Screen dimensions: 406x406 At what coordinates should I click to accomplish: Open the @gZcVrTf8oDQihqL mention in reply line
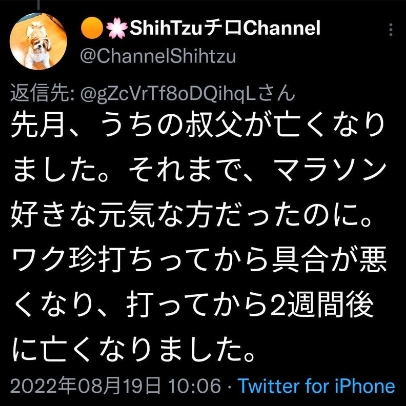click(171, 94)
